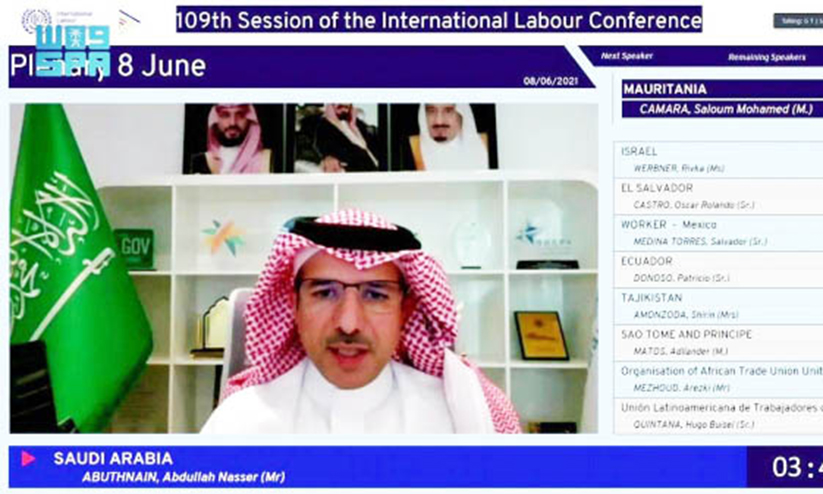Click the colorful star logo on shelf
The height and width of the screenshot is (494, 823).
(x=223, y=237)
